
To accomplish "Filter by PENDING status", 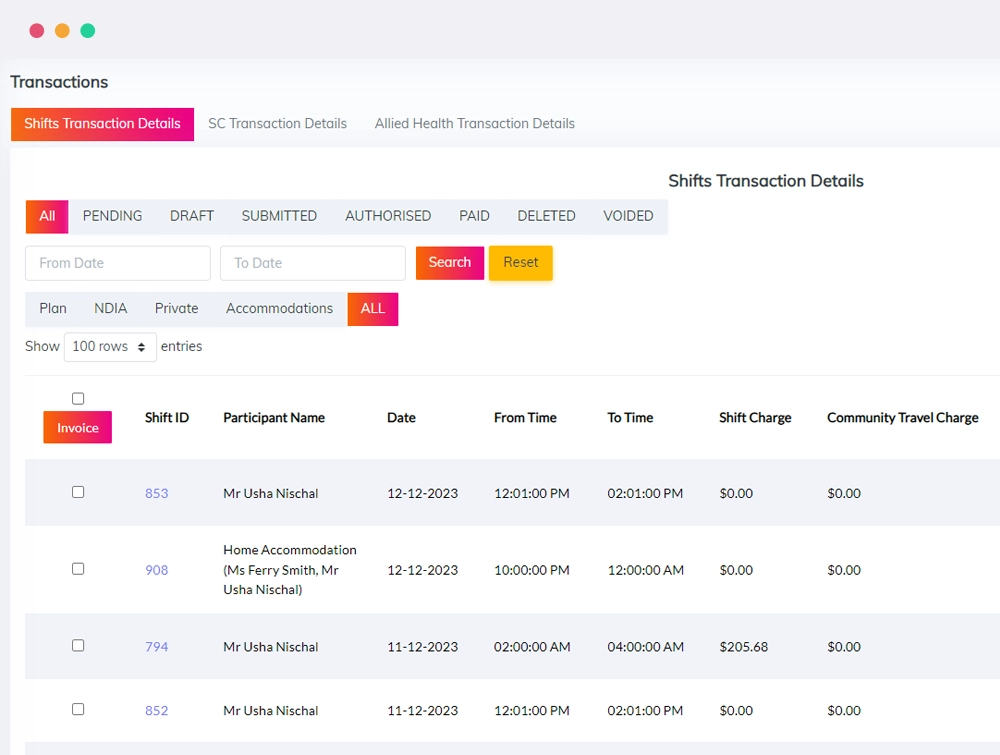I will pyautogui.click(x=112, y=216).
